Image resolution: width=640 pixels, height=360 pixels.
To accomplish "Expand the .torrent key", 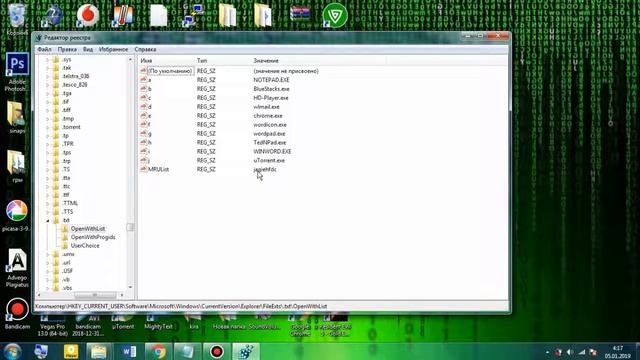I will [x=48, y=127].
